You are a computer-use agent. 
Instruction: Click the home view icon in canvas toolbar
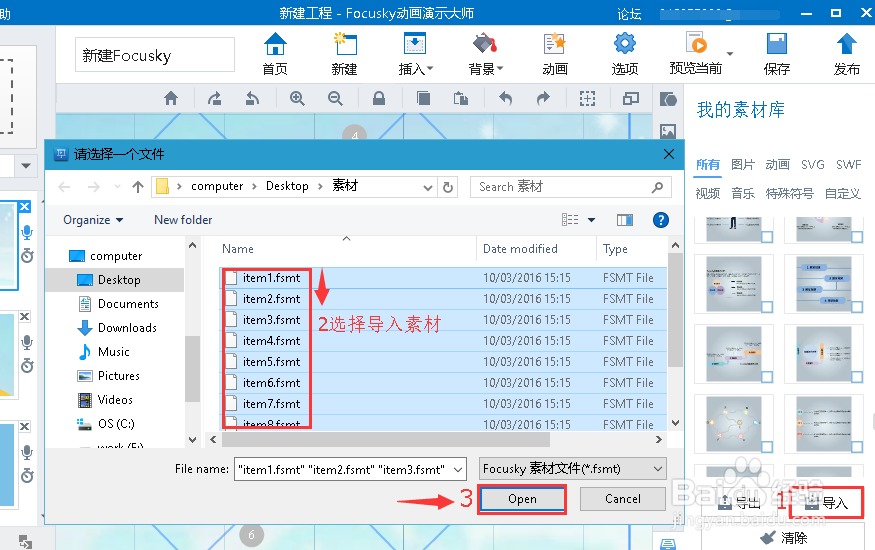coord(171,99)
